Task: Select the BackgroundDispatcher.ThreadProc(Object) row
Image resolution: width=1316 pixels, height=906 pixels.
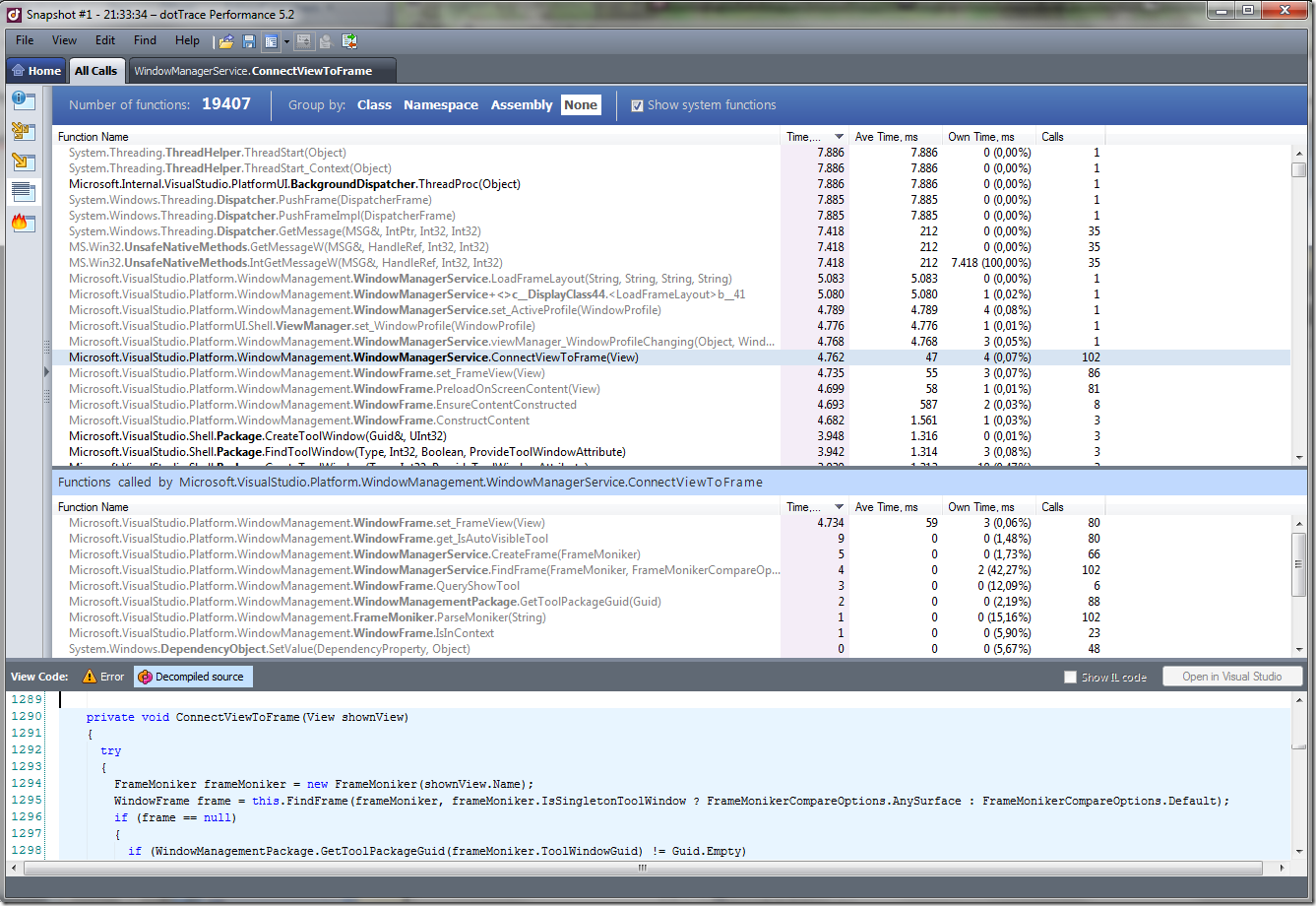Action: click(x=672, y=184)
